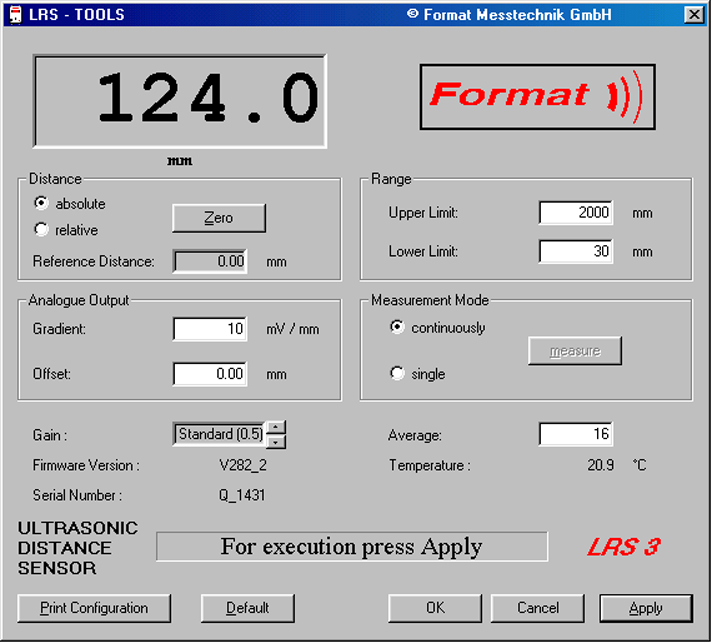
Task: Click the LRS-TOOLS title bar app icon
Action: coord(15,15)
